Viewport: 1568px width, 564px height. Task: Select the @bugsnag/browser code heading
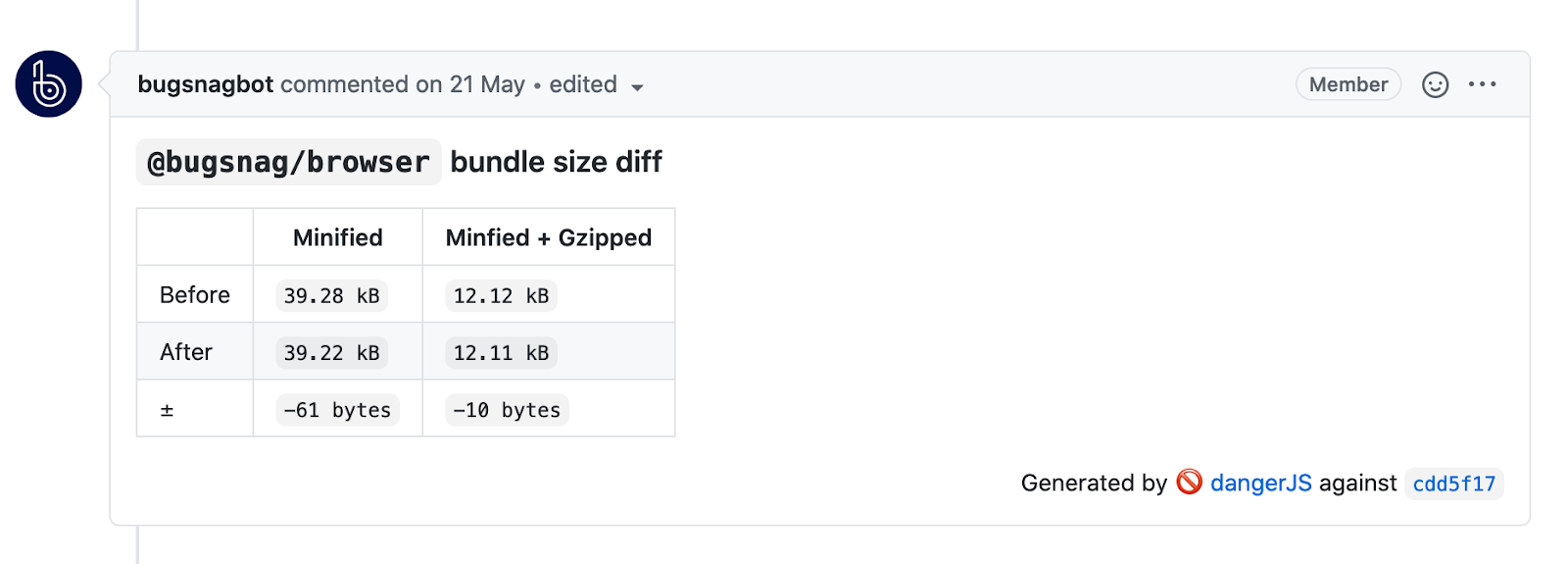coord(288,162)
